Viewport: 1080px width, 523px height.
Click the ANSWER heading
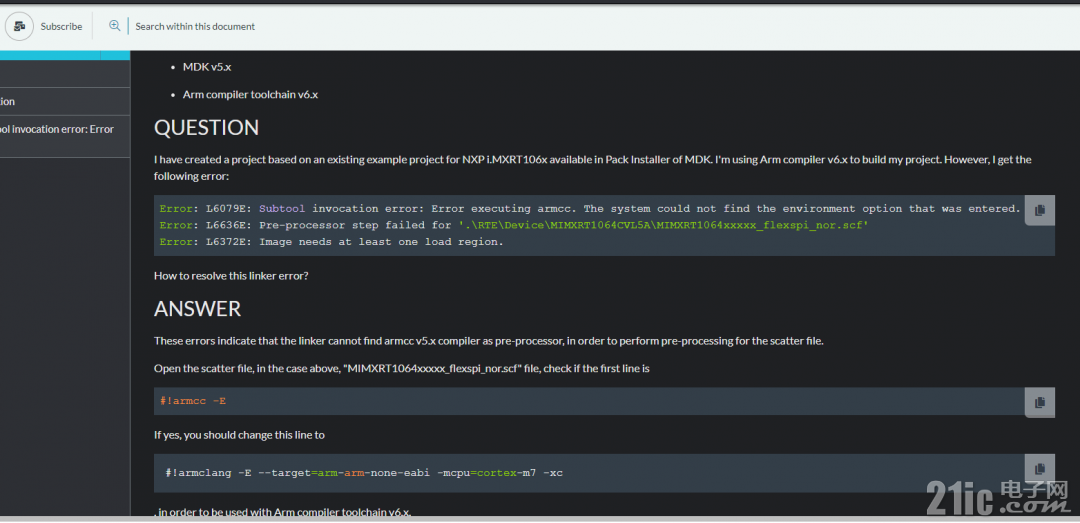[198, 309]
